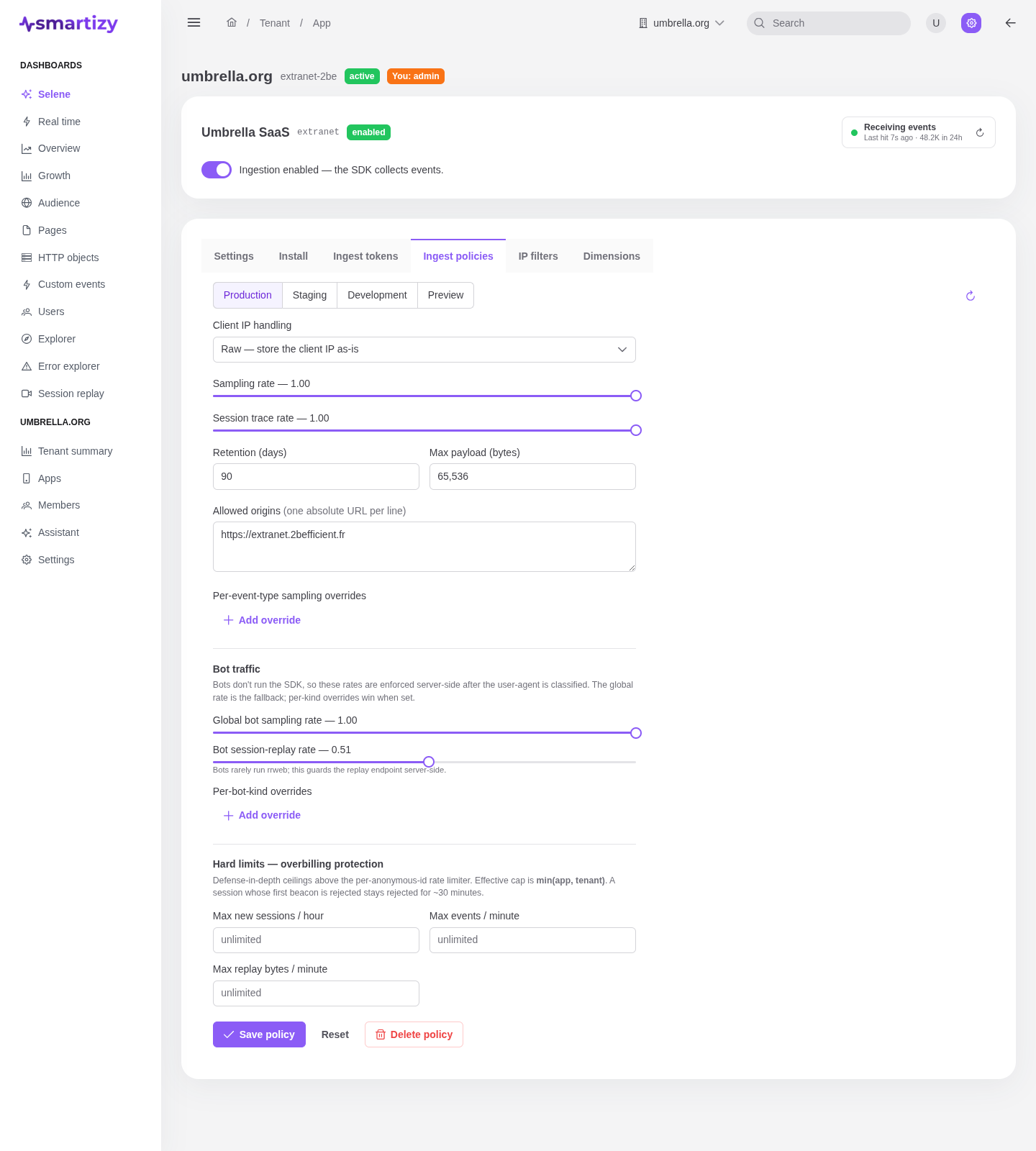Click the Assistant sparkle icon
The width and height of the screenshot is (1036, 1151).
pyautogui.click(x=27, y=533)
